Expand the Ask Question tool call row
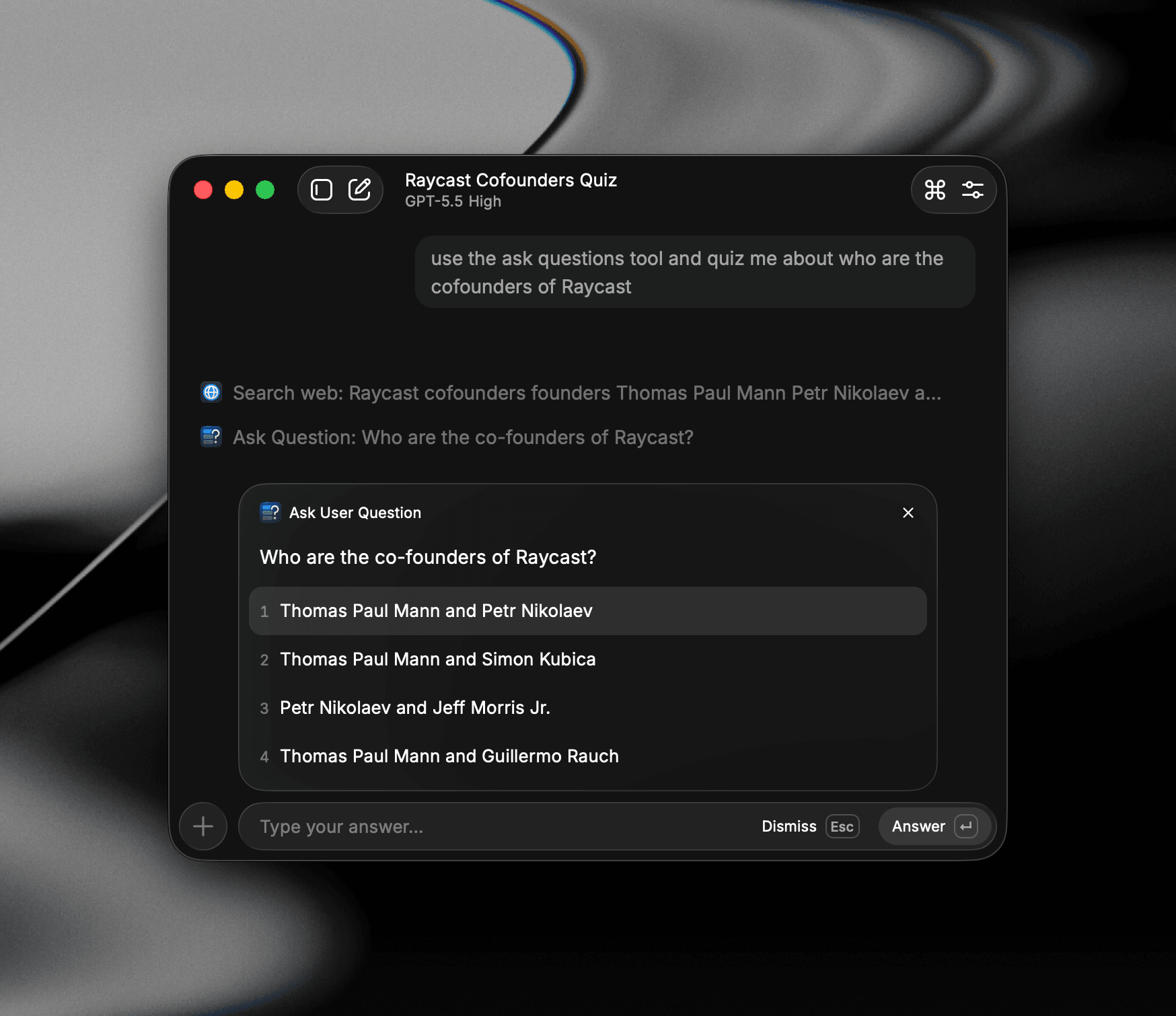This screenshot has height=1016, width=1176. click(447, 437)
